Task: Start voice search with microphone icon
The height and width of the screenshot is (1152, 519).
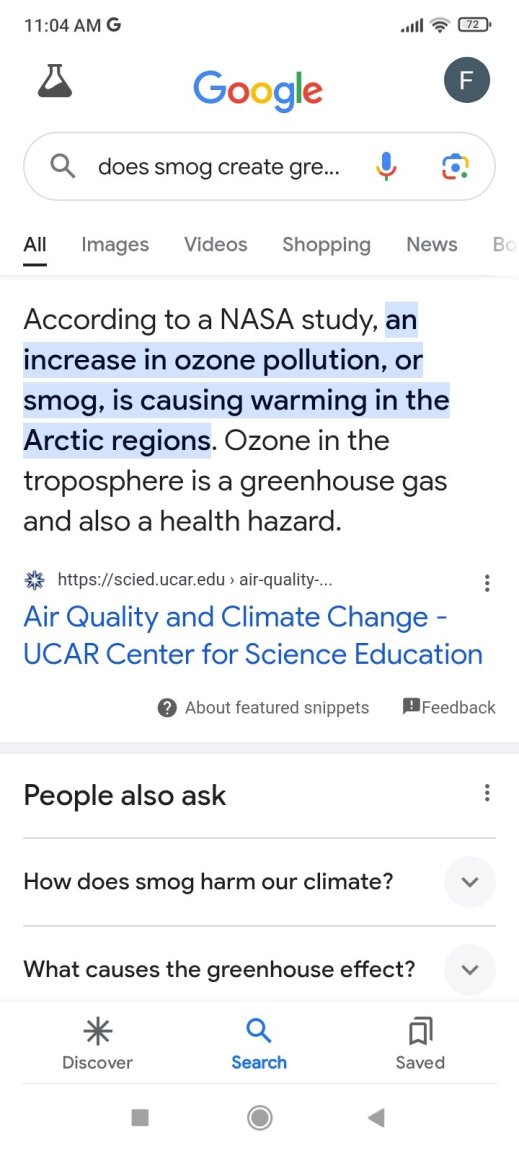Action: coord(386,167)
